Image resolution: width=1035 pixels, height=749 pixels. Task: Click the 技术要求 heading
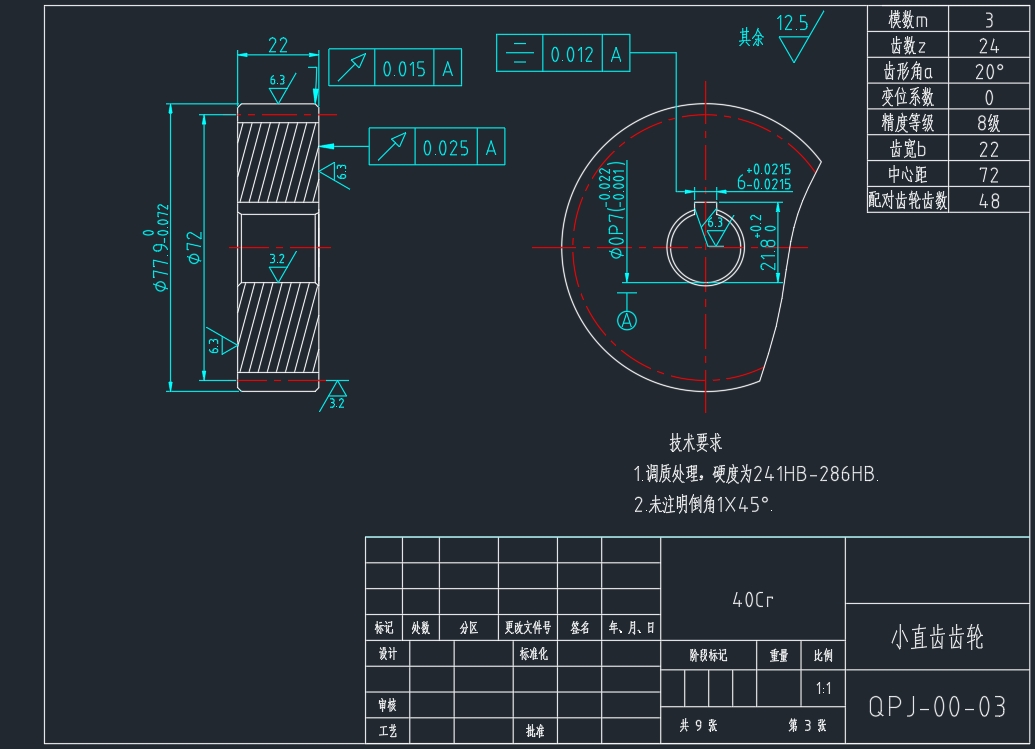[695, 443]
